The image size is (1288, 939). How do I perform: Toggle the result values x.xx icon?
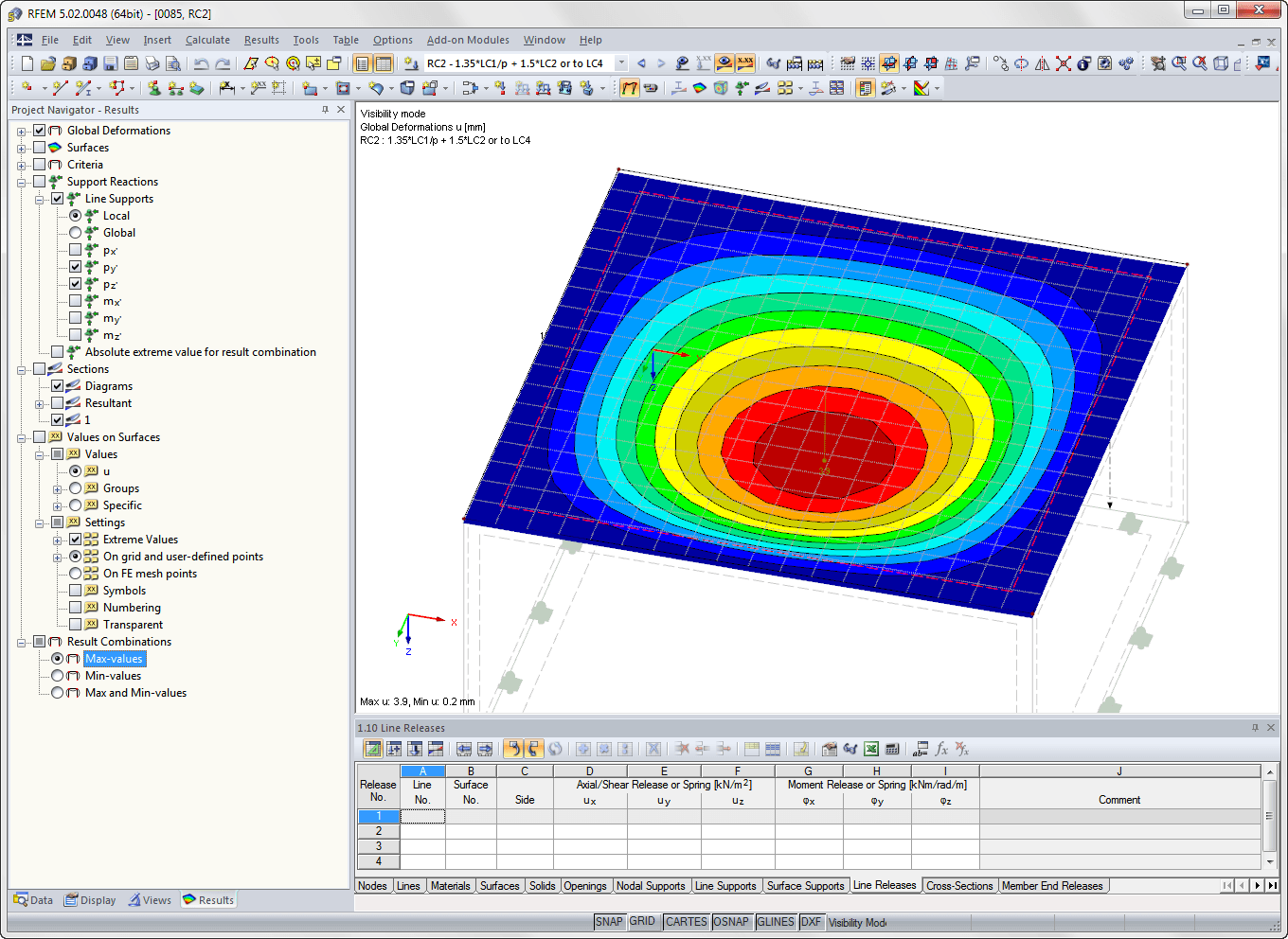click(x=745, y=63)
